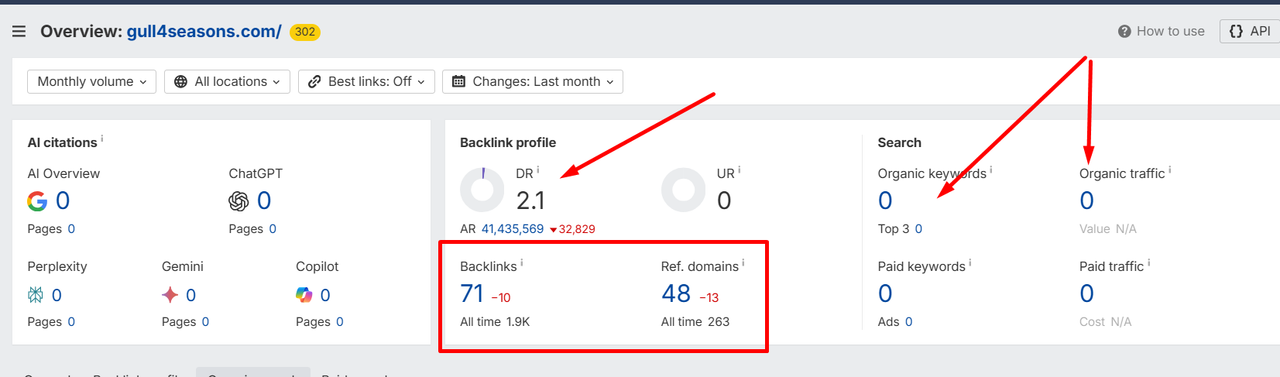Click the Ref. domains info icon

click(x=743, y=264)
